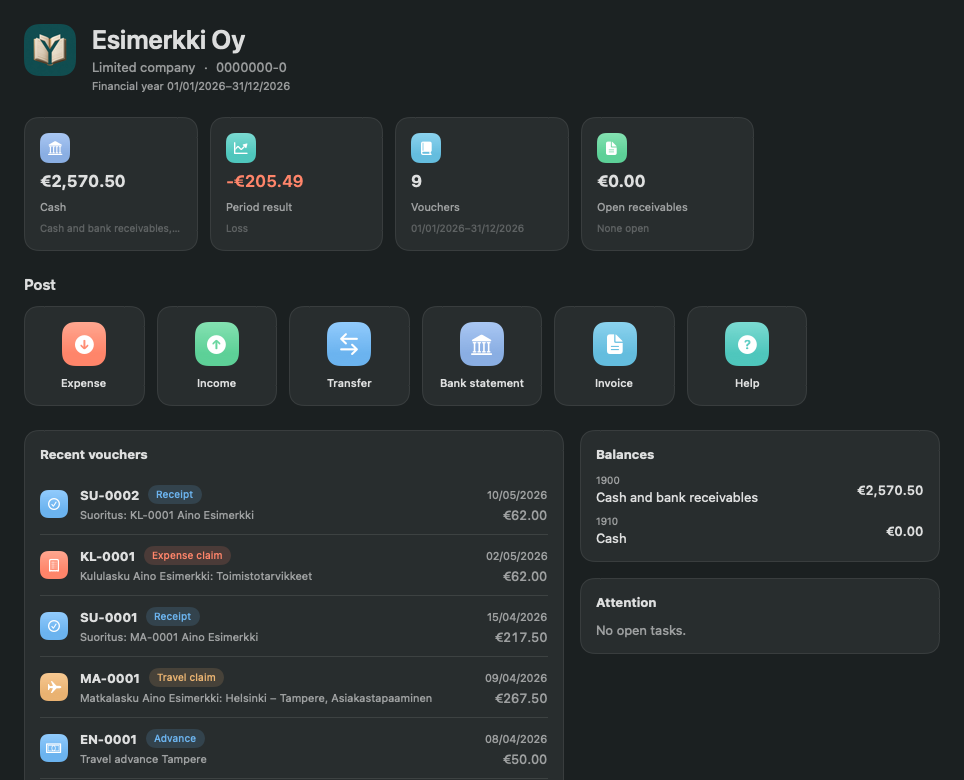Click the red Expense down-arrow icon
The image size is (964, 780).
[84, 344]
